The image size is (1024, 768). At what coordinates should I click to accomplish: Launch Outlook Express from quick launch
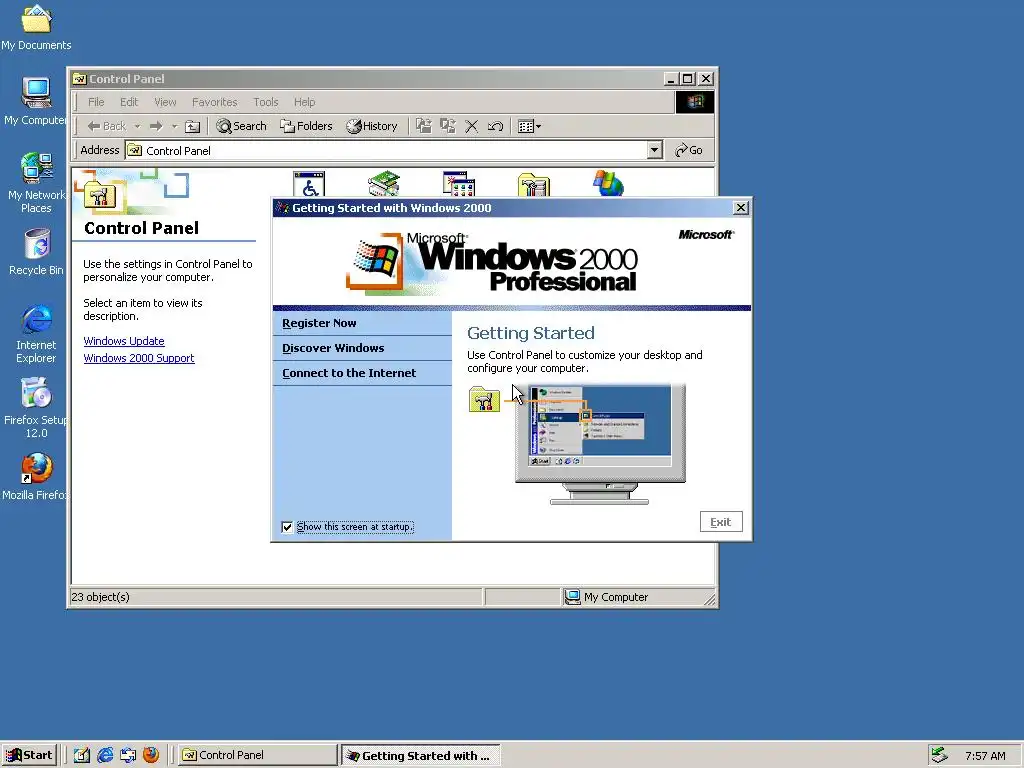click(x=128, y=755)
